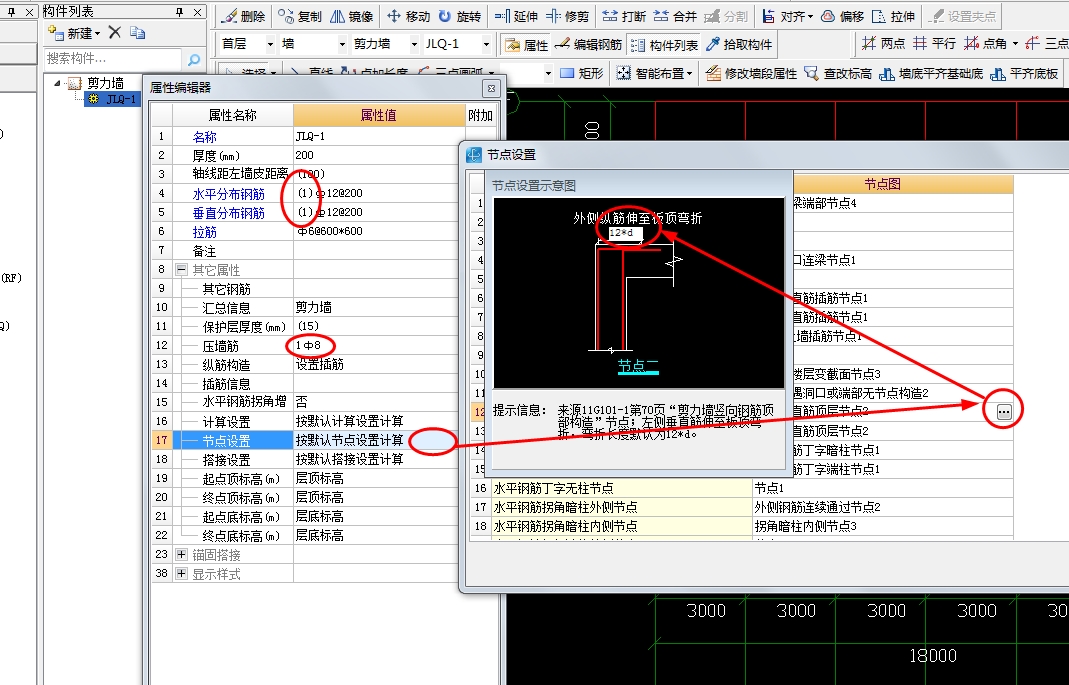Expand the 锚固搭接 property group
The width and height of the screenshot is (1069, 685).
(x=181, y=555)
